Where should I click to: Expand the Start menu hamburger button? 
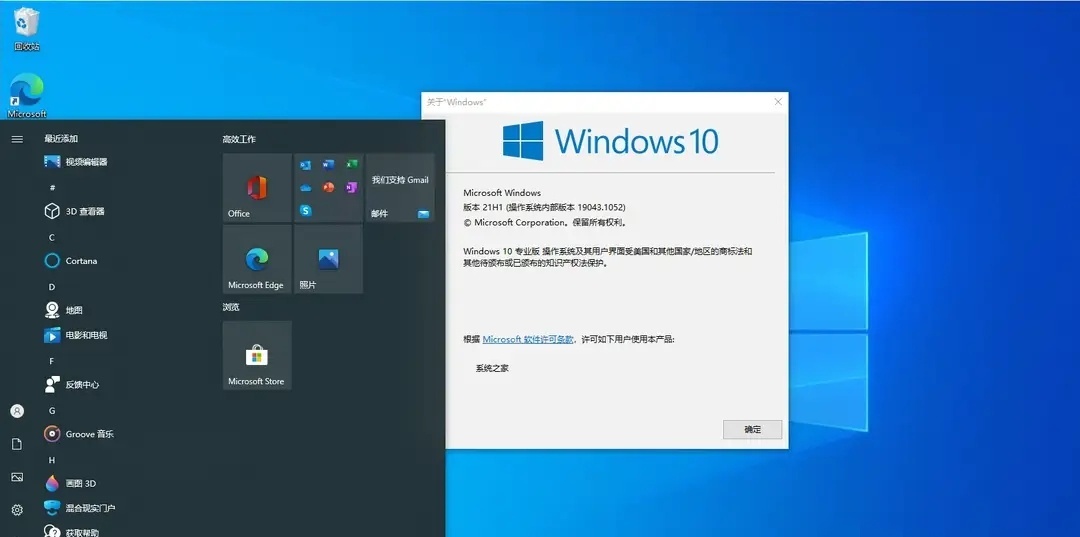17,139
